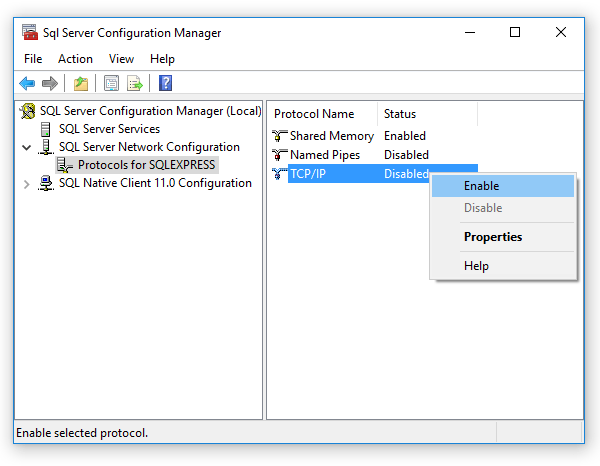600x466 pixels.
Task: Collapse SQL Server Network Configuration node
Action: 26,147
